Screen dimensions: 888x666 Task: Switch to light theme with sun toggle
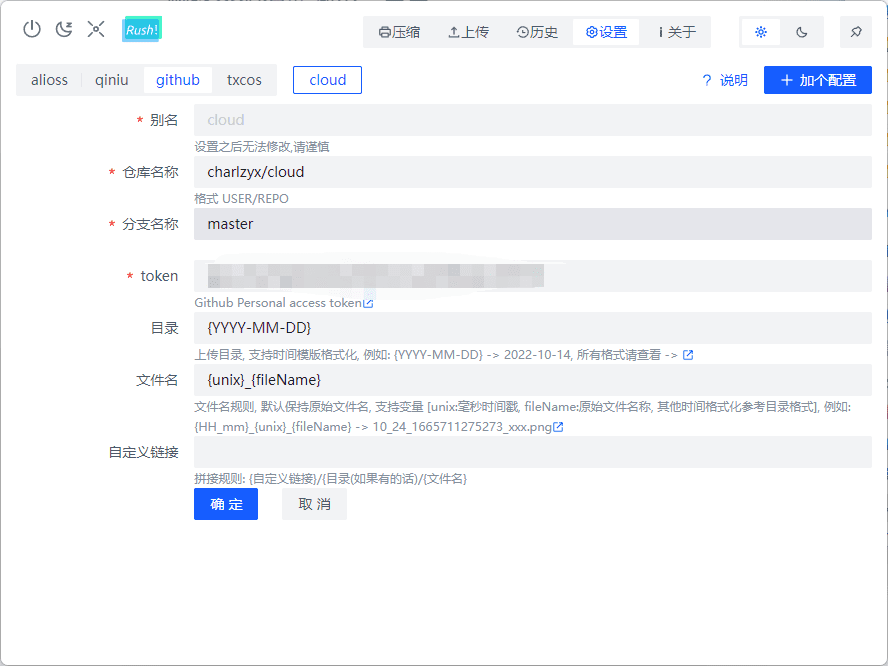761,32
